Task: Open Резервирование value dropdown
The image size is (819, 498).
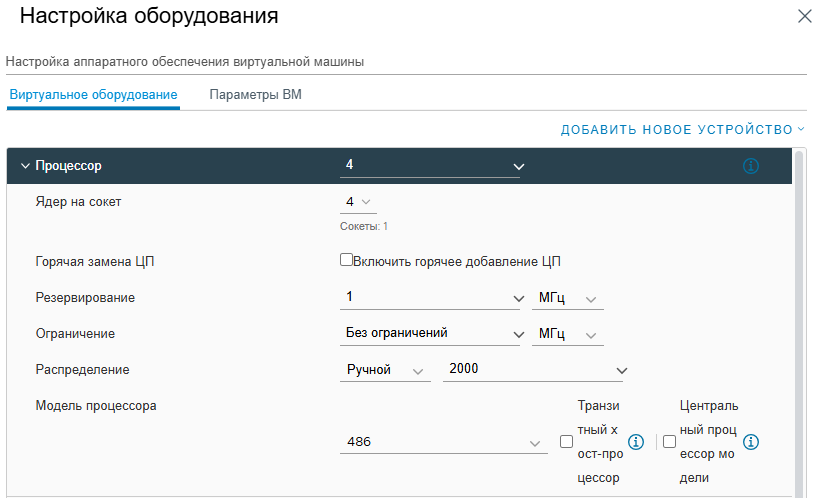Action: 432,298
